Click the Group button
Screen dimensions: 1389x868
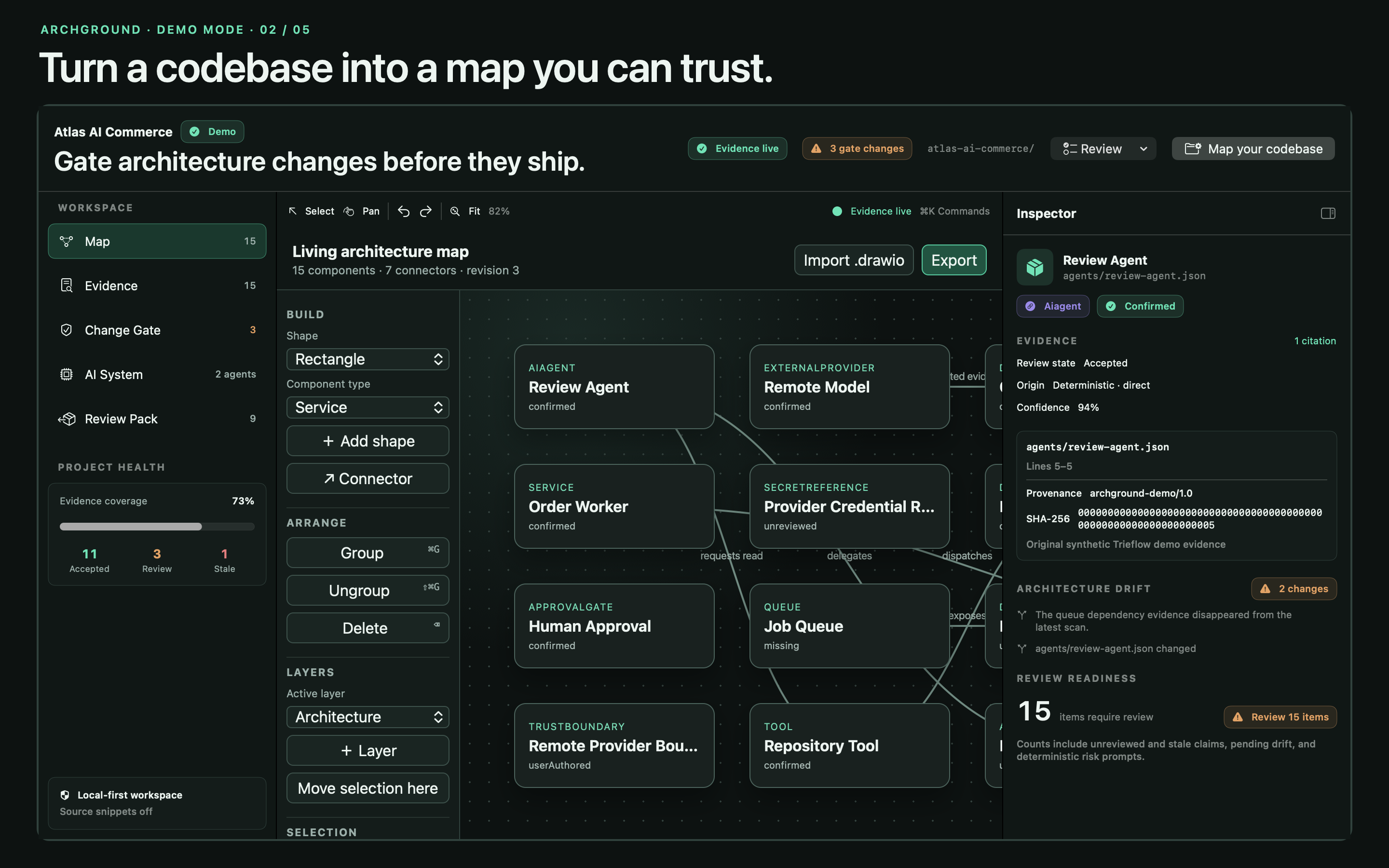point(368,553)
